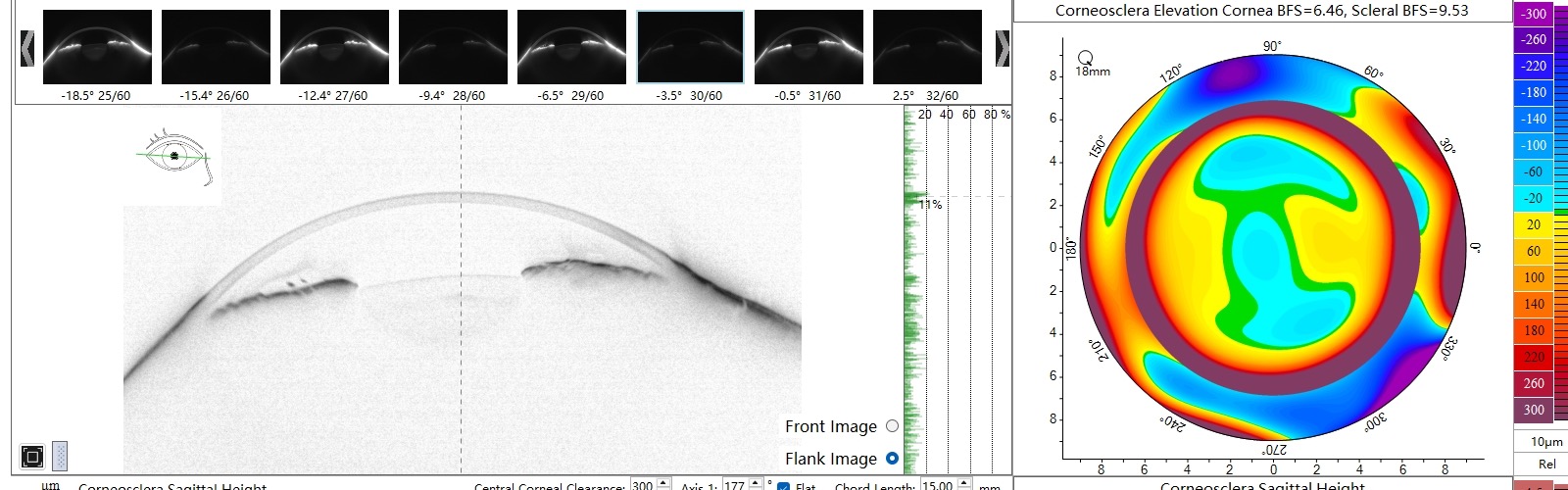Click the dotted grip icon beside the square icon
The height and width of the screenshot is (490, 1568).
pos(59,456)
